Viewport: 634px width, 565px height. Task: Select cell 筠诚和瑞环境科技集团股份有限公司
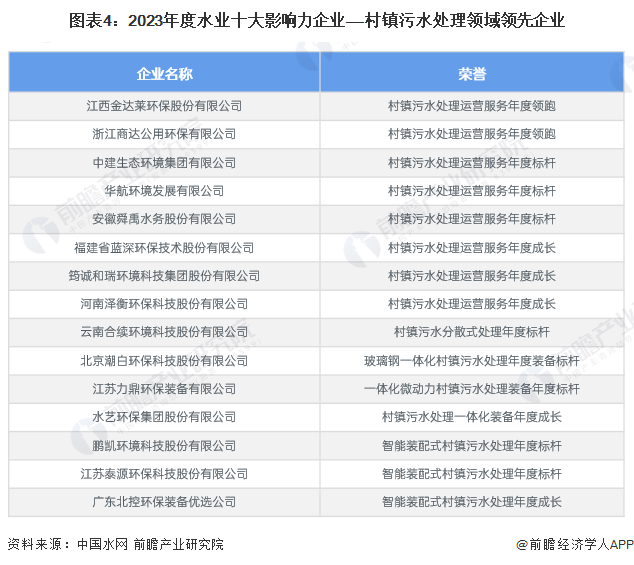[164, 276]
